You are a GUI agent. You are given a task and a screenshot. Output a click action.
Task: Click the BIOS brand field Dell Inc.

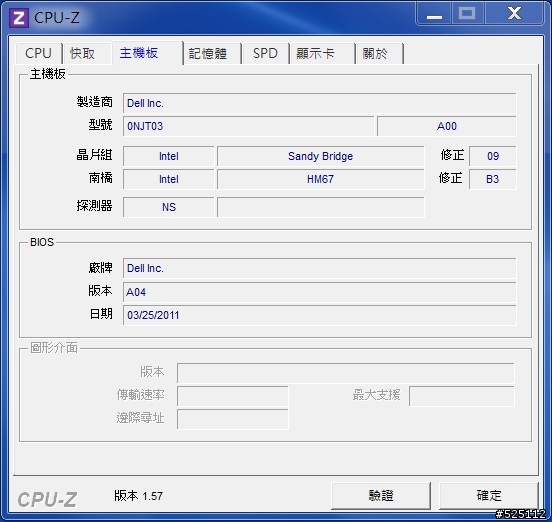320,269
